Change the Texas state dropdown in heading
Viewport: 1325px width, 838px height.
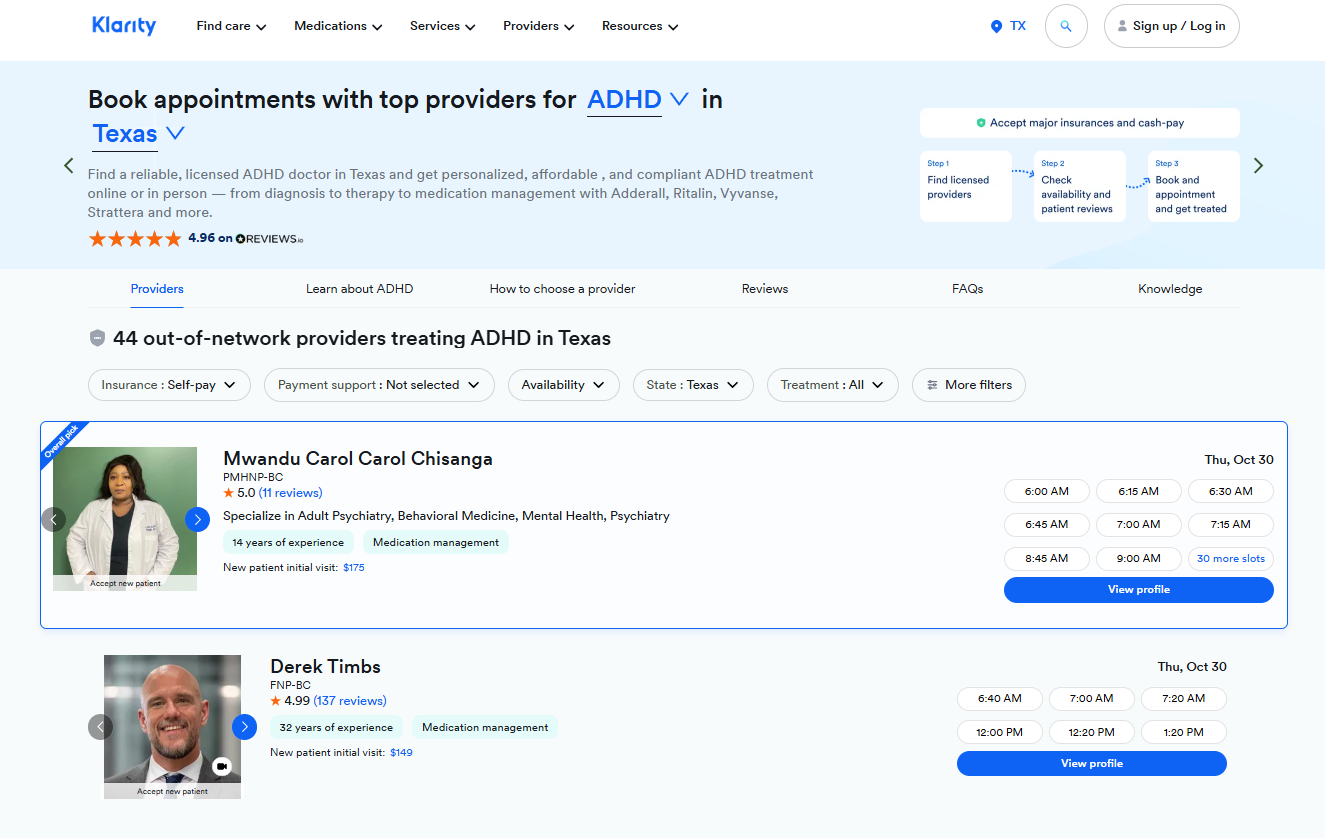tap(139, 134)
